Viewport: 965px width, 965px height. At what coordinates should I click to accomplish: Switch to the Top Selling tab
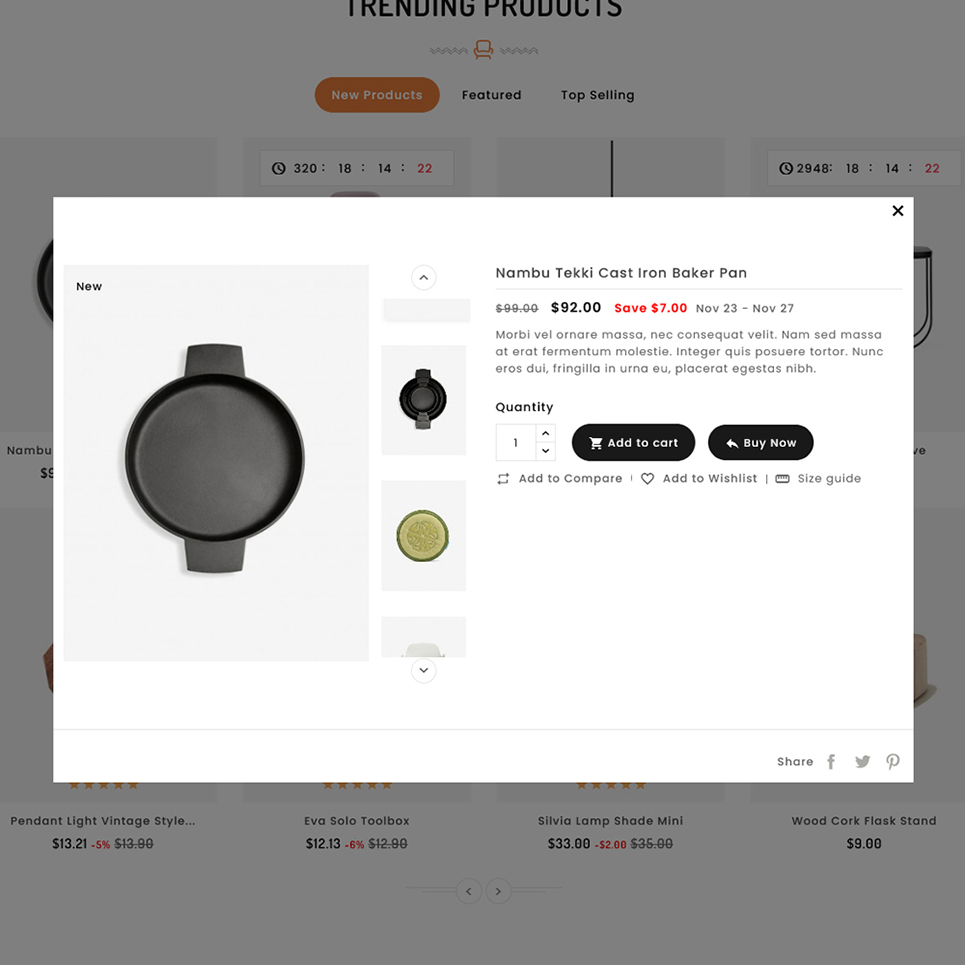coord(597,95)
